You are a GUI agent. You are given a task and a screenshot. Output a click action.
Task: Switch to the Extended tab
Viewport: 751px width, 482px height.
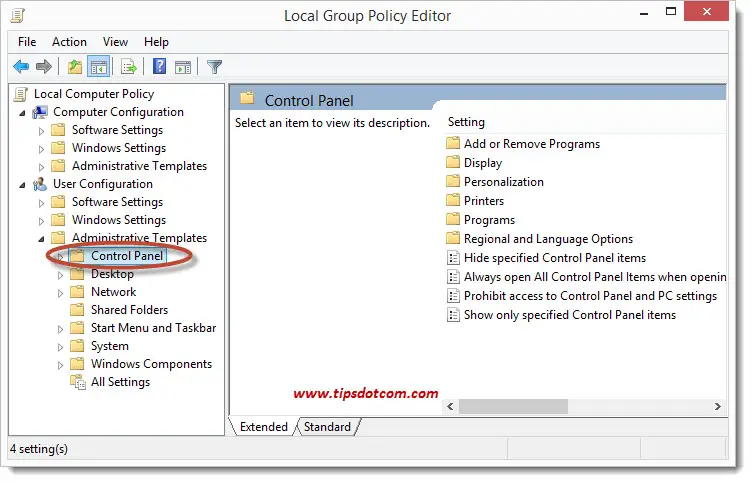263,426
